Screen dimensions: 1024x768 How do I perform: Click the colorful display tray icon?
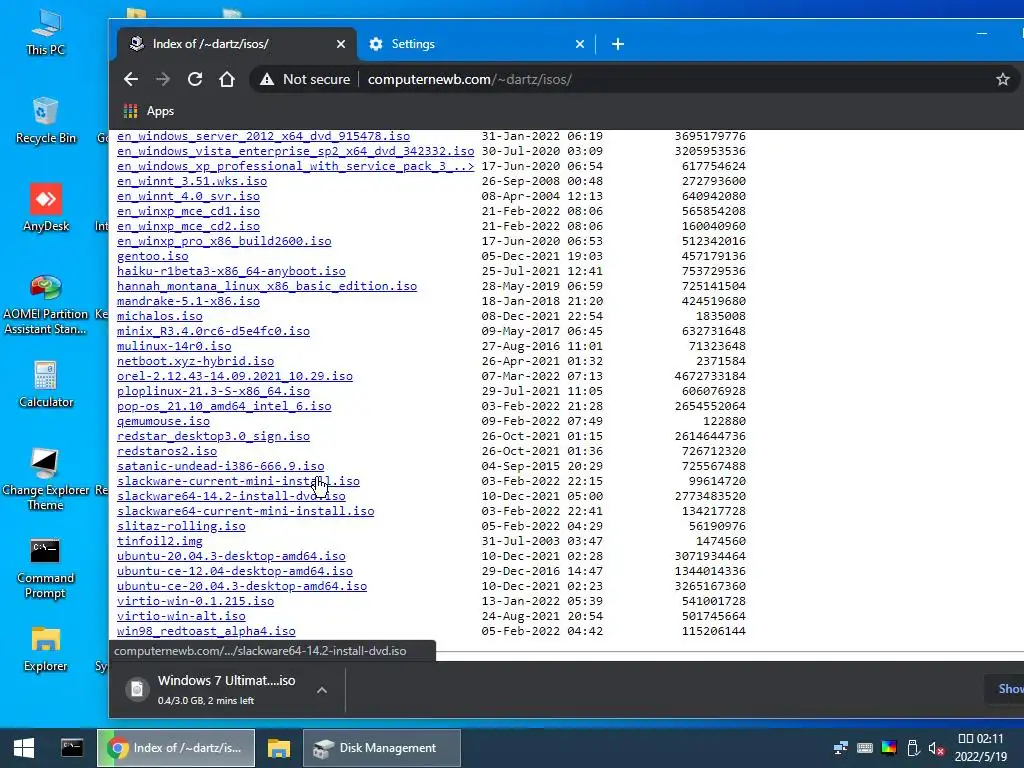tap(889, 748)
